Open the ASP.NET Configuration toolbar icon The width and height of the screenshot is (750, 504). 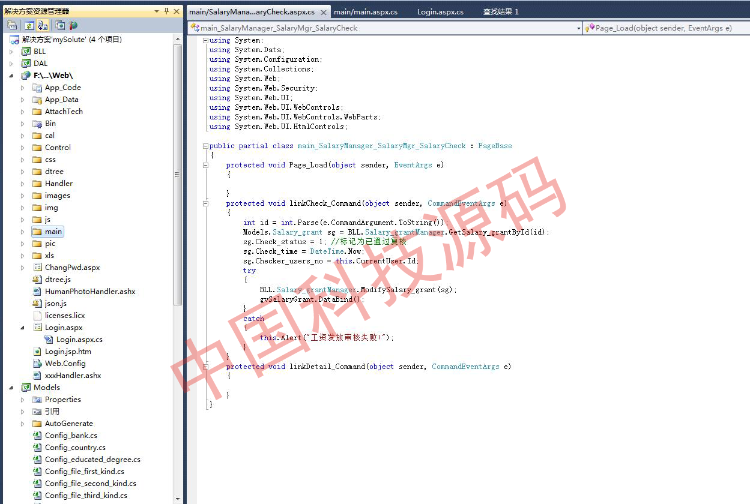pyautogui.click(x=73, y=25)
